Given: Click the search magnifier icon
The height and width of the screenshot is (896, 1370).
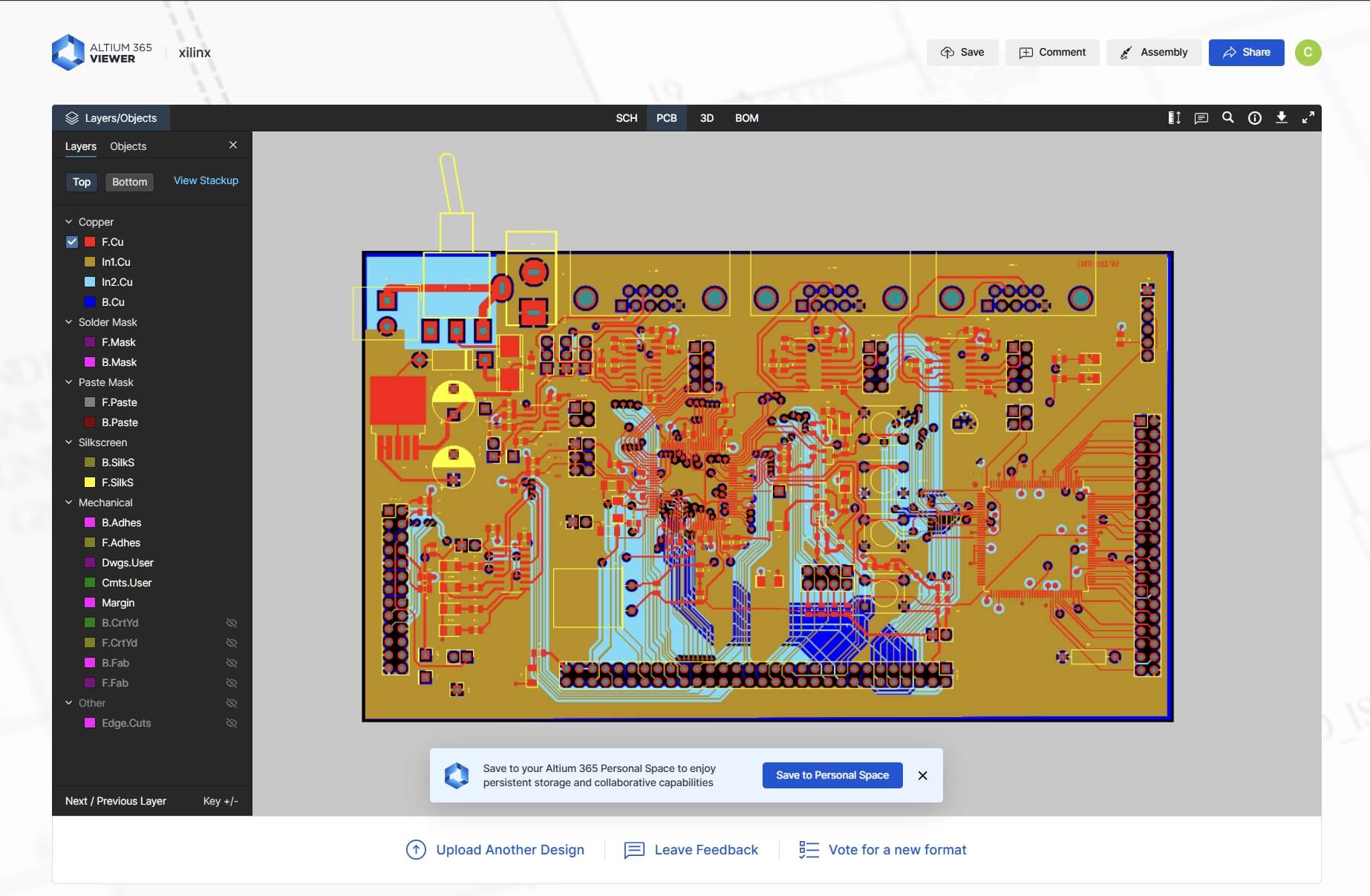Looking at the screenshot, I should click(1227, 118).
